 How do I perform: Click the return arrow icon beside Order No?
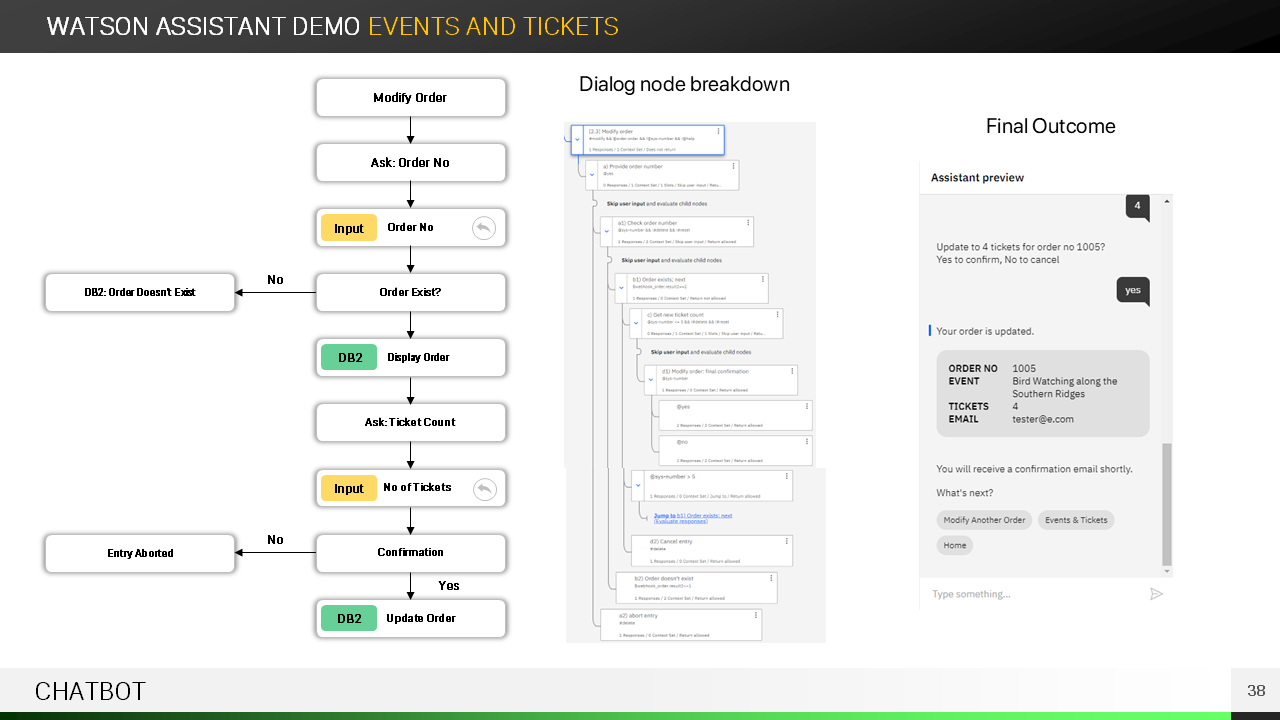tap(484, 228)
